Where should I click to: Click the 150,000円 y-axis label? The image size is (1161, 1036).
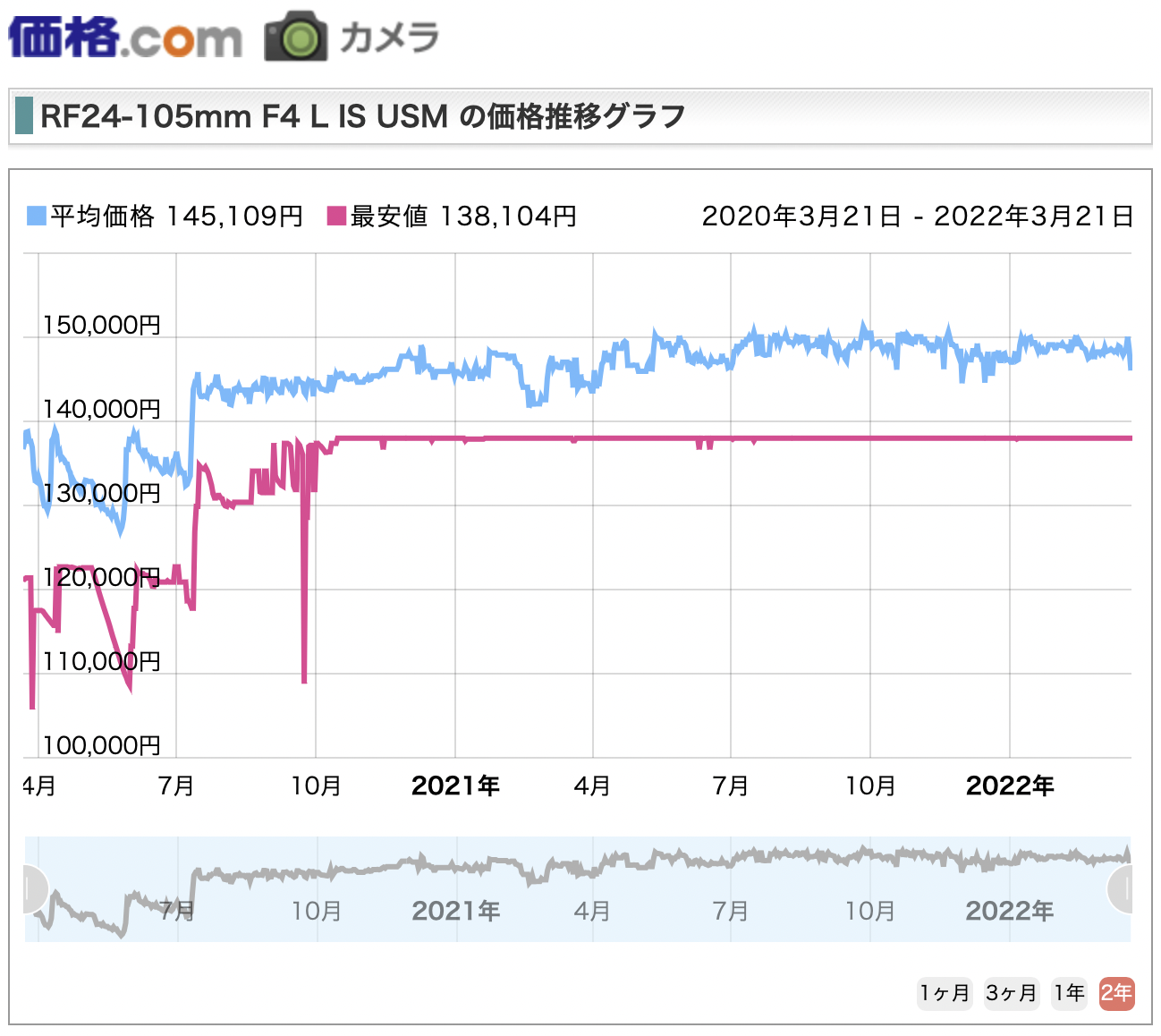tap(102, 325)
